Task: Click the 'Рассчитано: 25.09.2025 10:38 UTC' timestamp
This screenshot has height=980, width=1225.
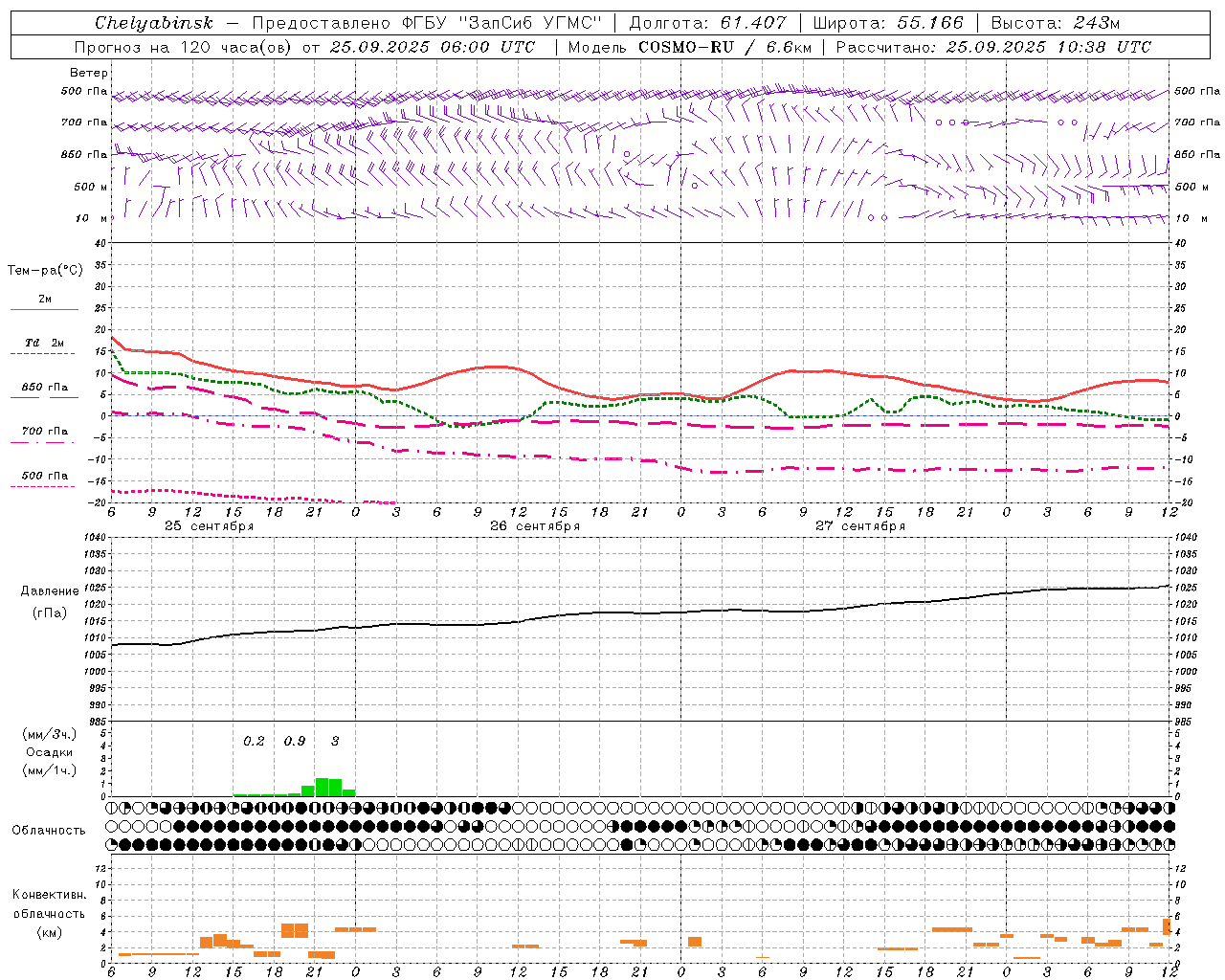Action: 994,47
